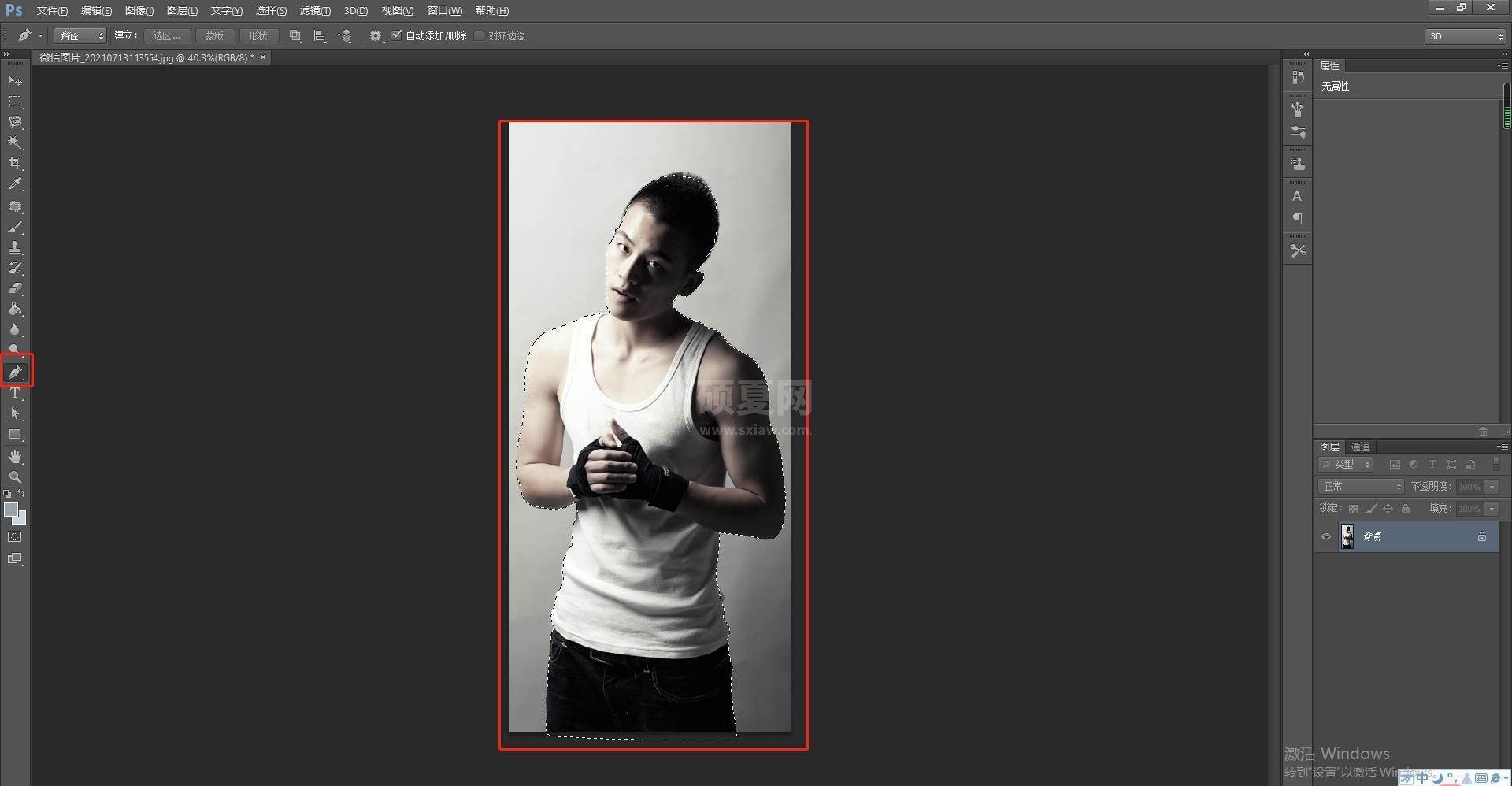Select the Lasso tool
This screenshot has width=1512, height=786.
(15, 122)
